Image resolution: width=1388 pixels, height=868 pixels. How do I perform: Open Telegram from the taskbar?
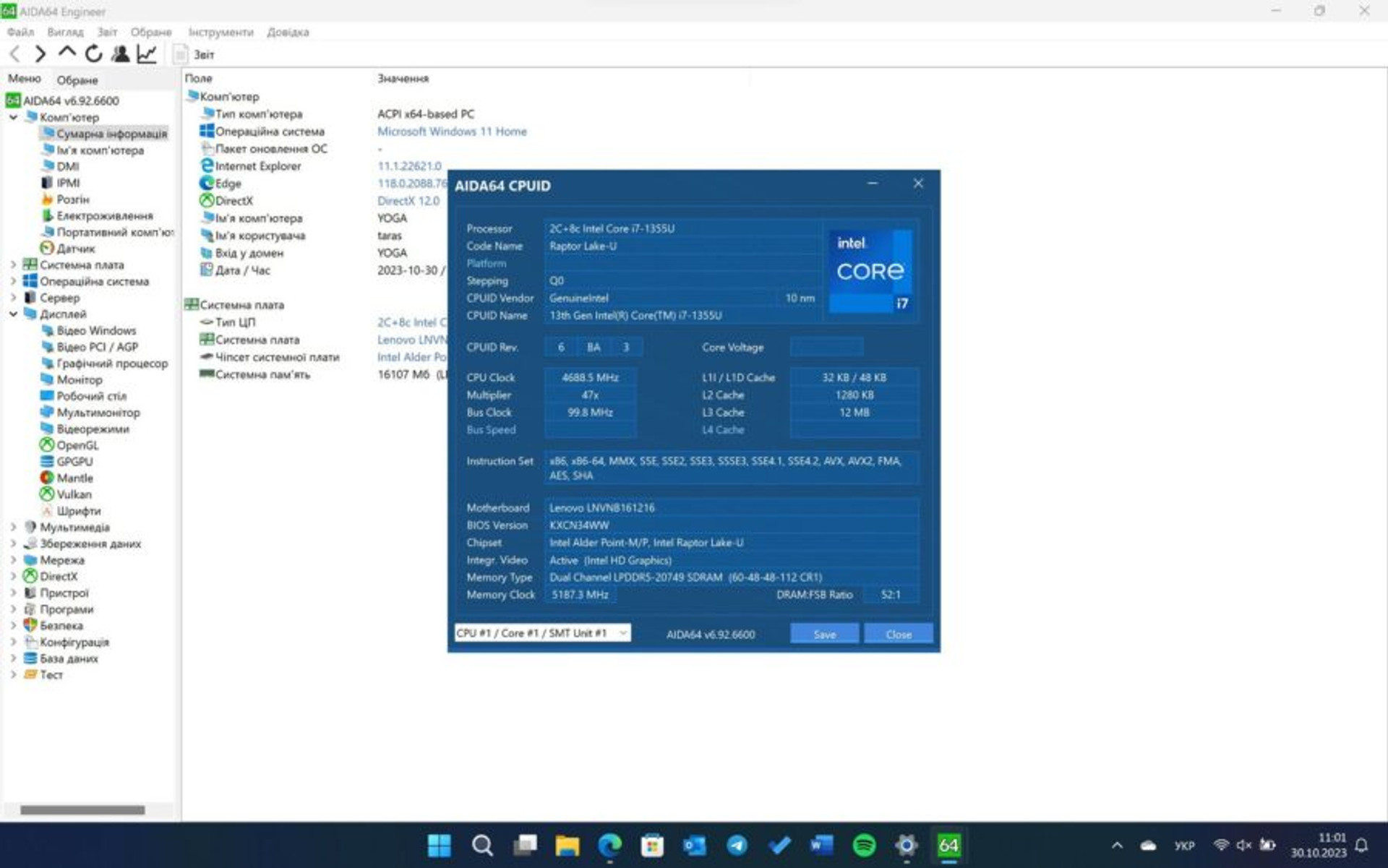(737, 845)
